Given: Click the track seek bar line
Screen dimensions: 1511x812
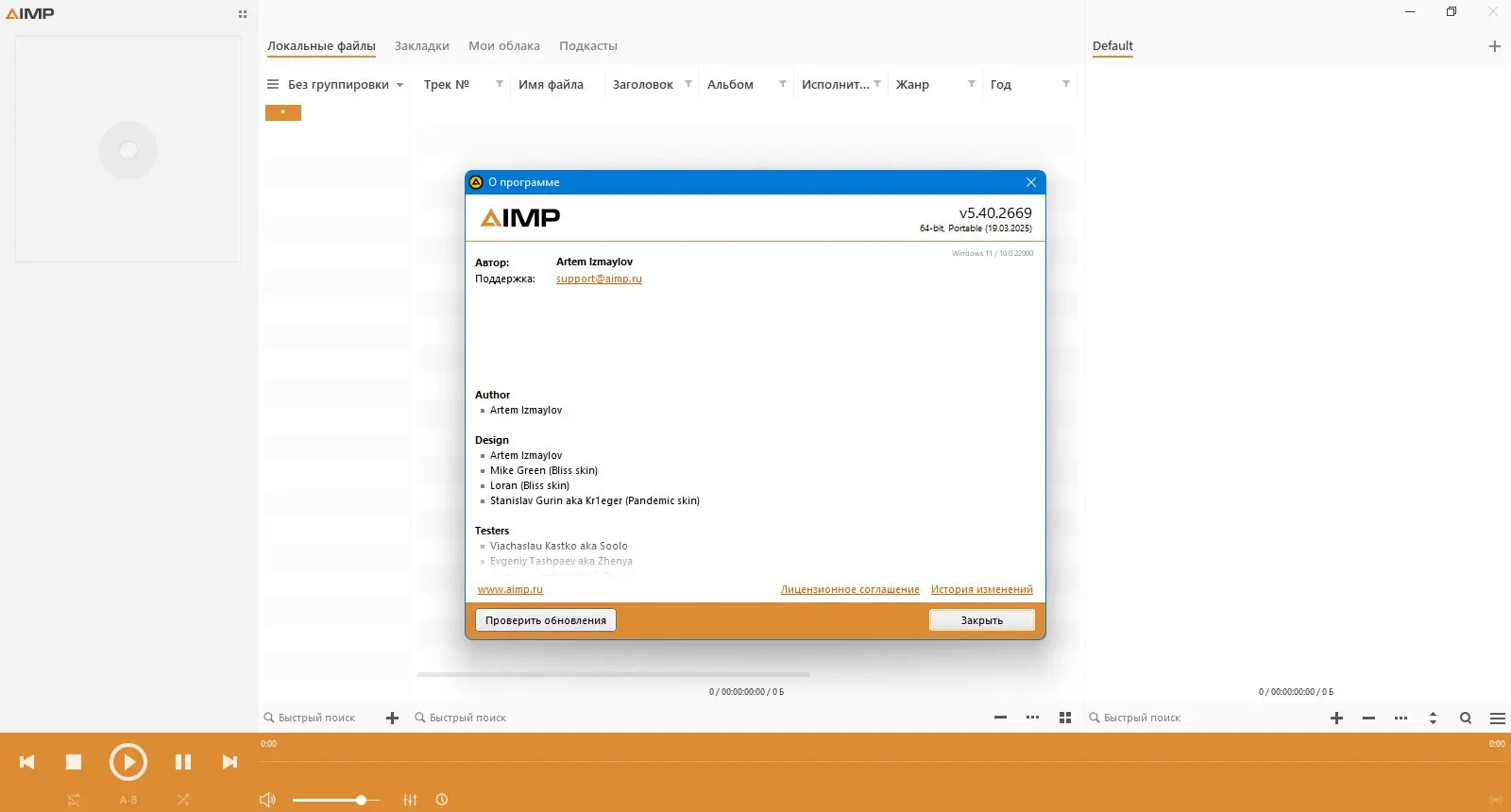Looking at the screenshot, I should (883, 761).
